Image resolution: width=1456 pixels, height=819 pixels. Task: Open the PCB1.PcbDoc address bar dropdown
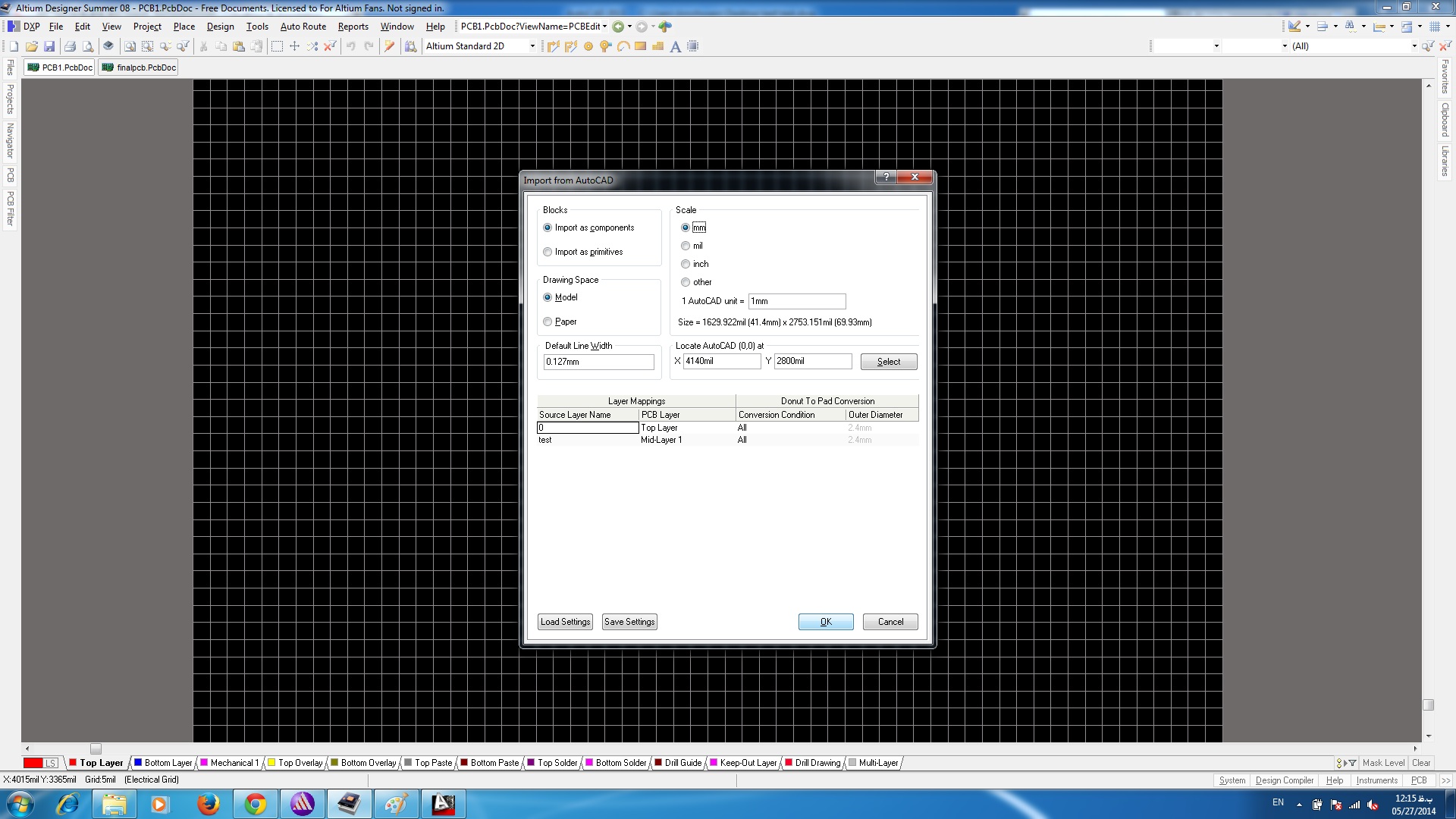point(604,27)
